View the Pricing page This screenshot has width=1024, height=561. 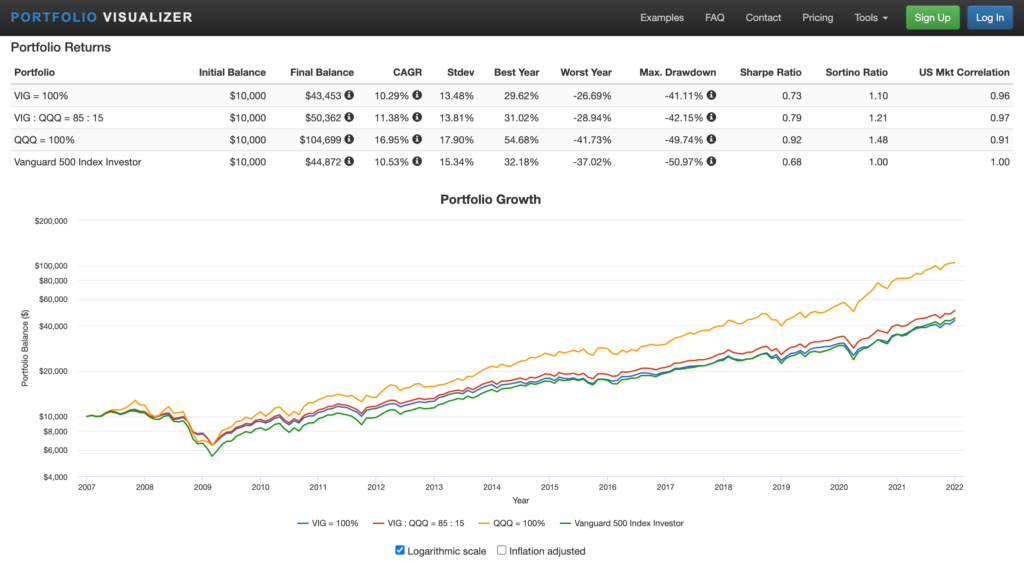tap(818, 18)
